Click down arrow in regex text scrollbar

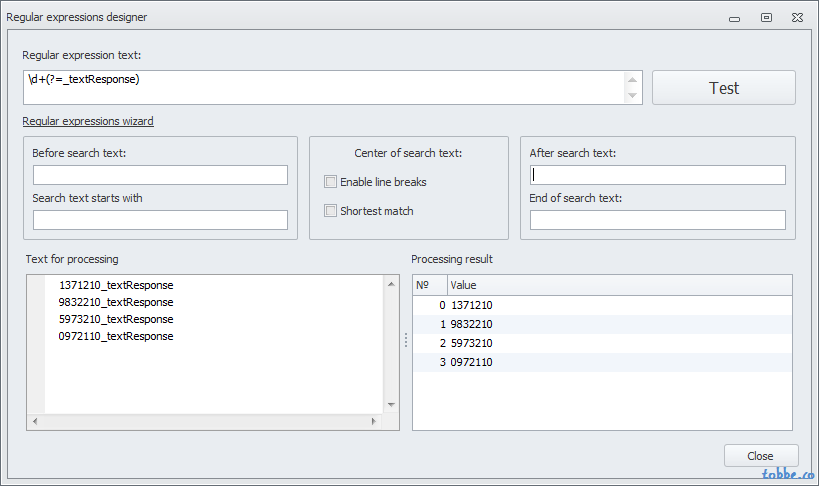[x=633, y=96]
